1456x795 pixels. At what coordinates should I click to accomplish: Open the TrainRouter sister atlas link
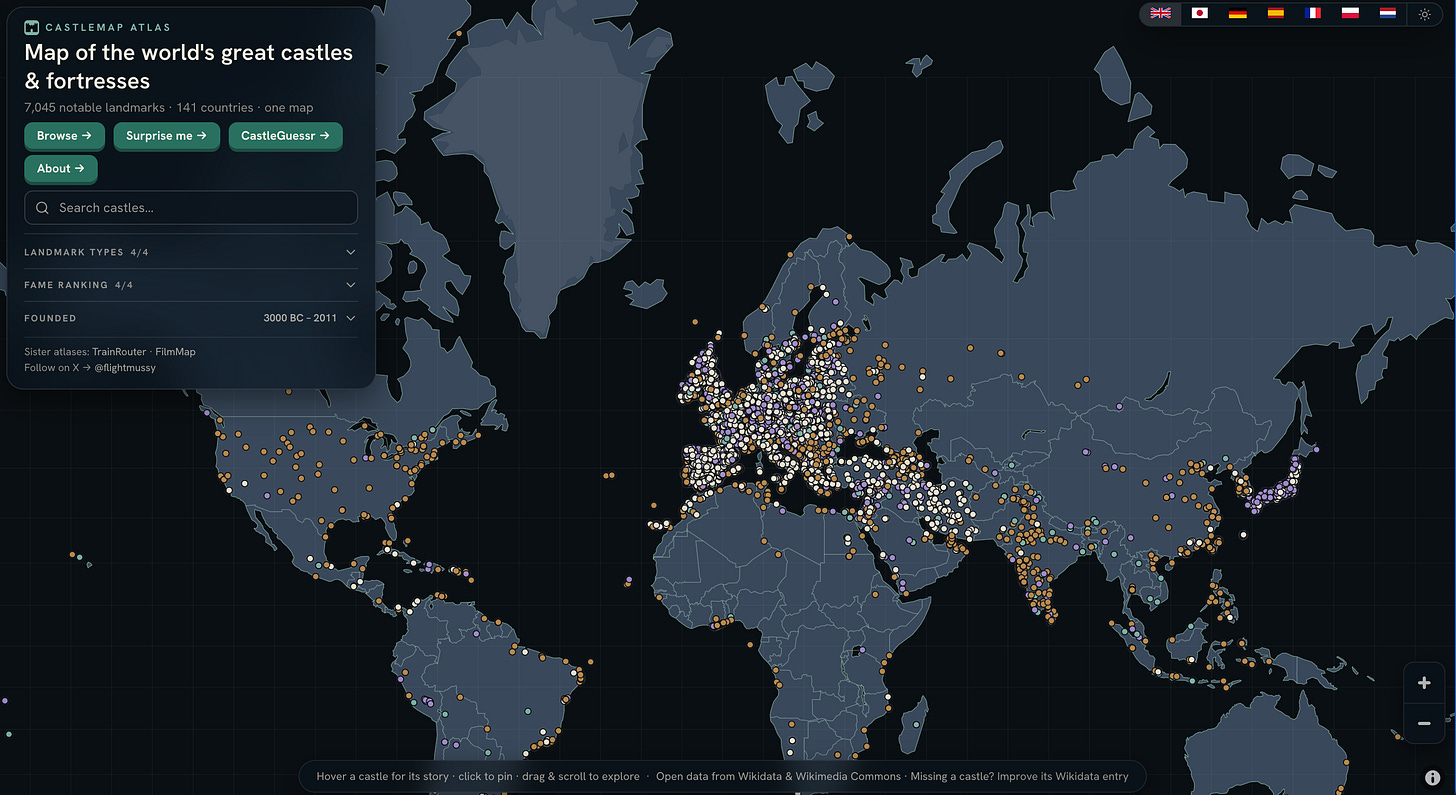[119, 352]
